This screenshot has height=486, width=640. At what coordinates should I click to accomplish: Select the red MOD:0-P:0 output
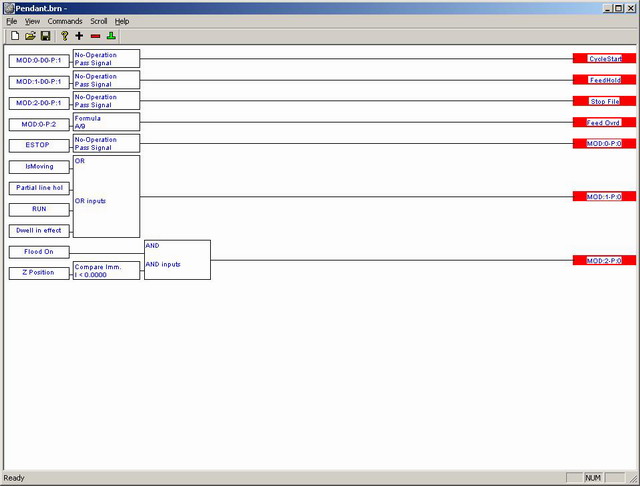coord(604,143)
